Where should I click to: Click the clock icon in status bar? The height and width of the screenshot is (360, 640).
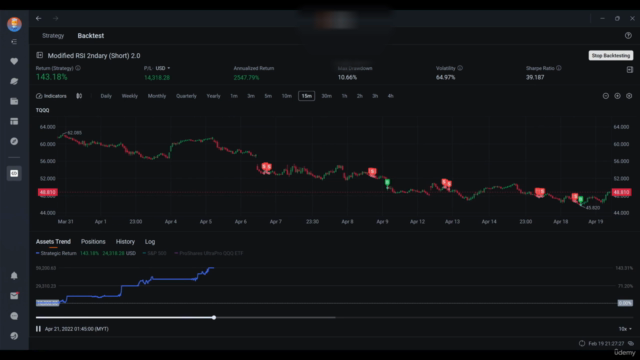click(582, 343)
